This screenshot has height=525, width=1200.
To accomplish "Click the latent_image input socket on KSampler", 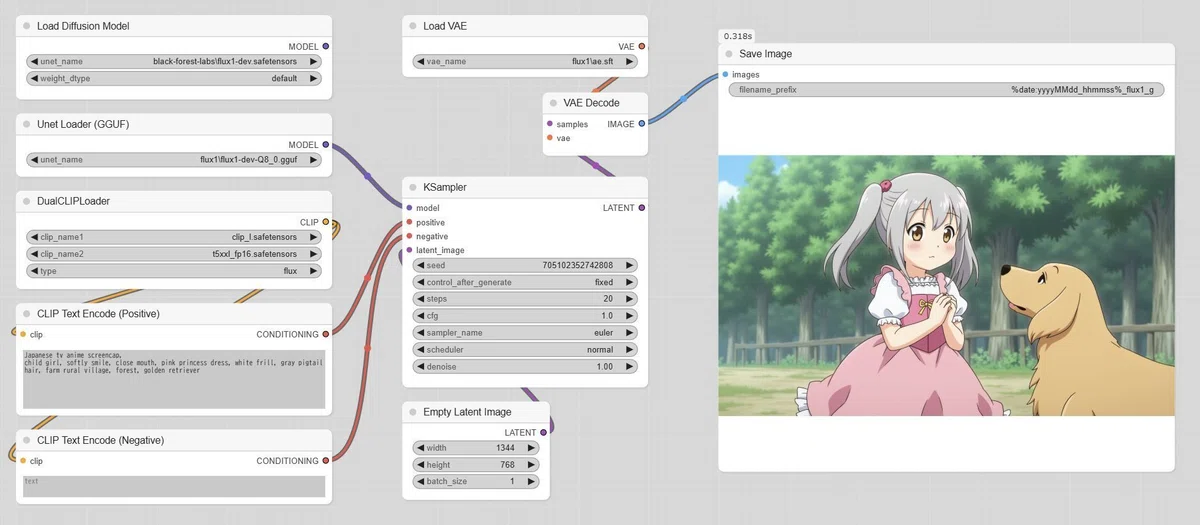I will 409,250.
